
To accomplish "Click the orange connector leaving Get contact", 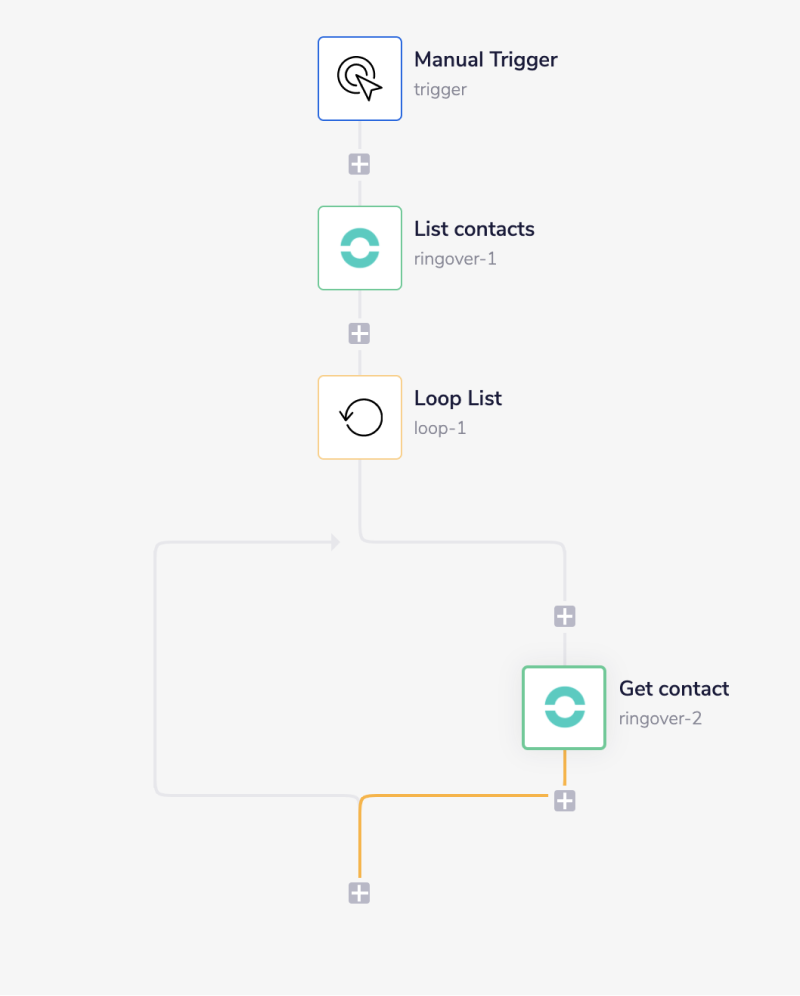I will tap(563, 770).
